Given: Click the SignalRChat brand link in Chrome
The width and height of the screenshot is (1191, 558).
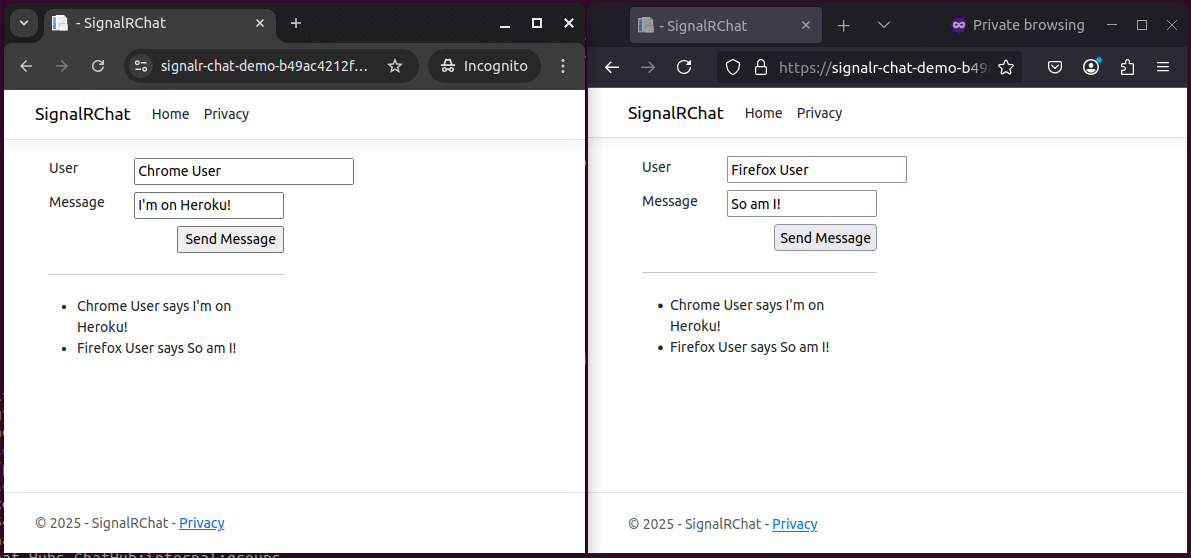Looking at the screenshot, I should click(83, 114).
